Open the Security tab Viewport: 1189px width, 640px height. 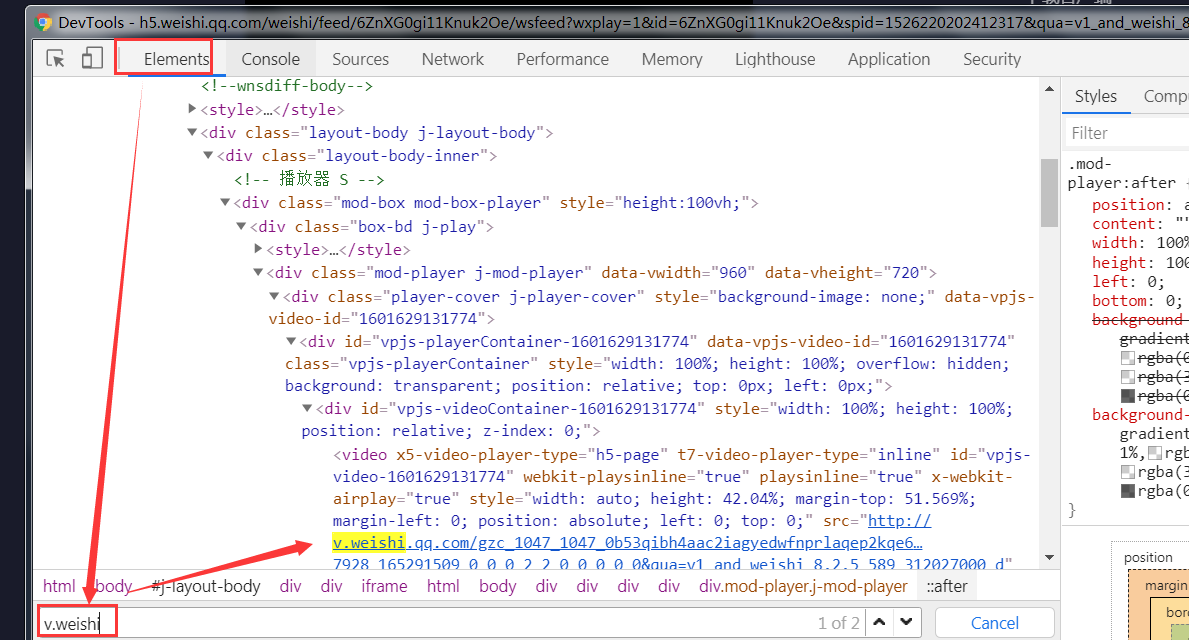(992, 59)
